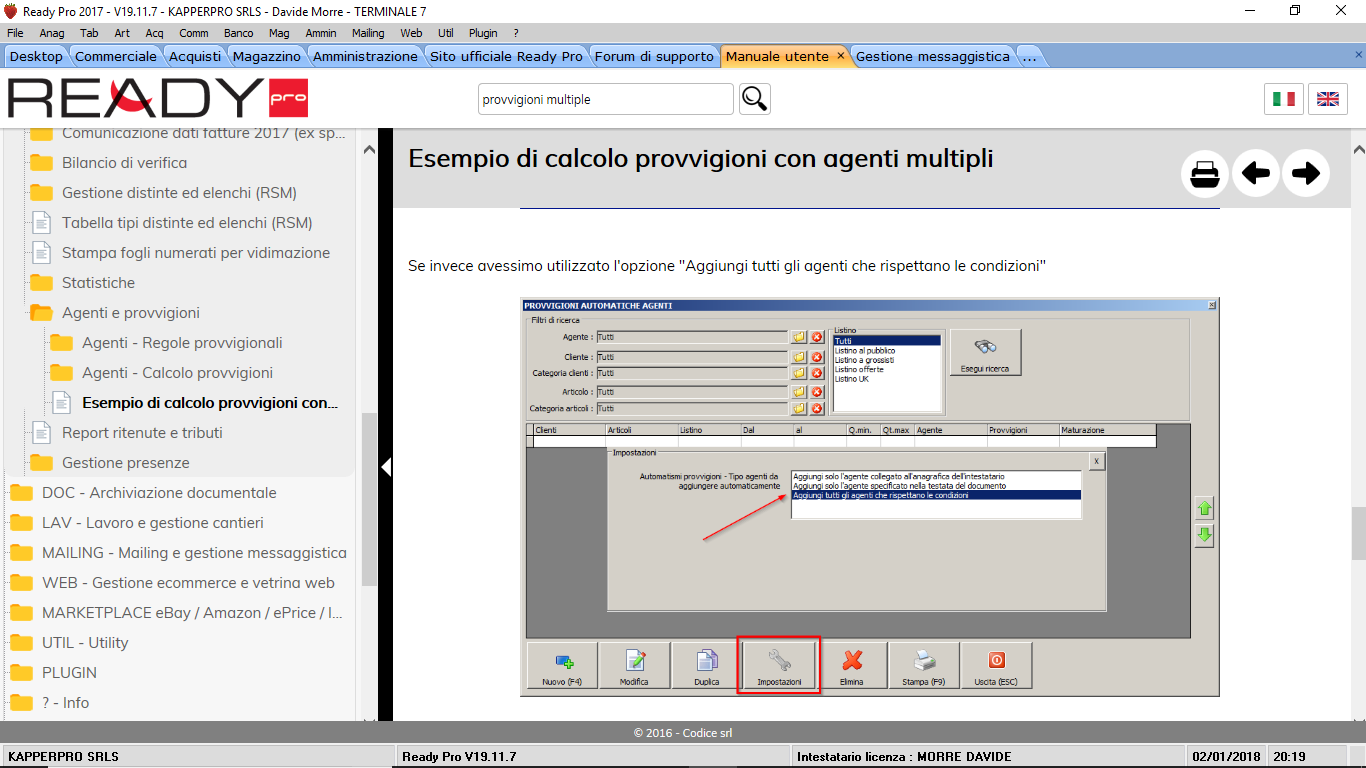Expand WEB - Gestione ecommerce e vetrina

point(188,583)
